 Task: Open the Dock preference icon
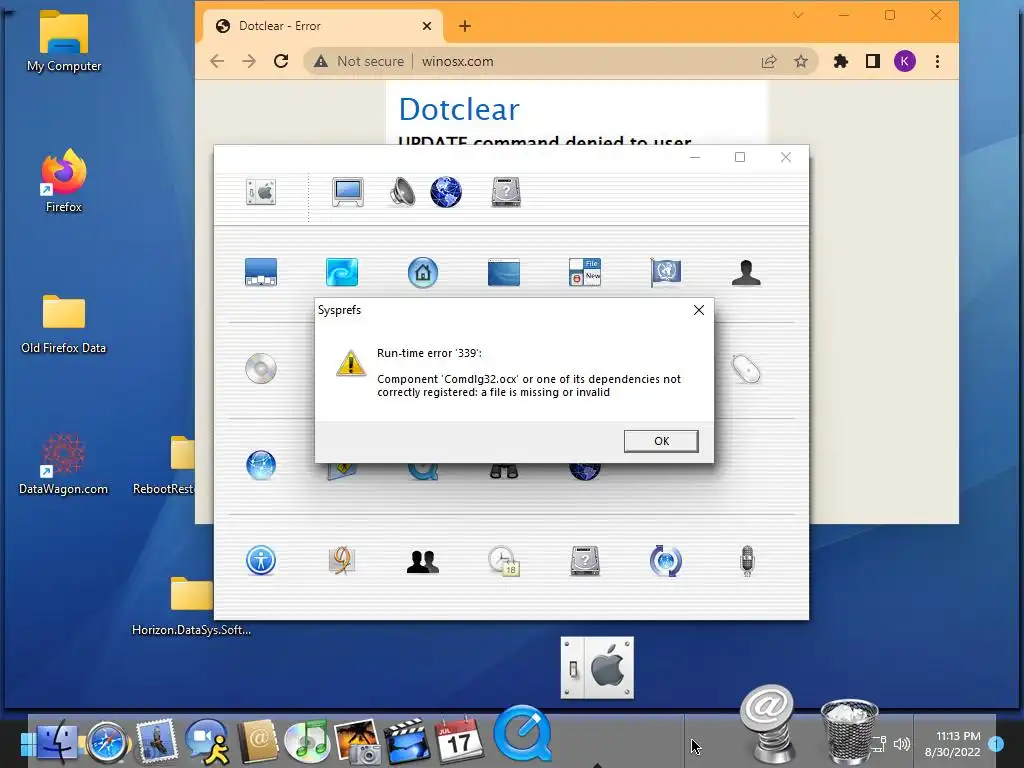[261, 272]
